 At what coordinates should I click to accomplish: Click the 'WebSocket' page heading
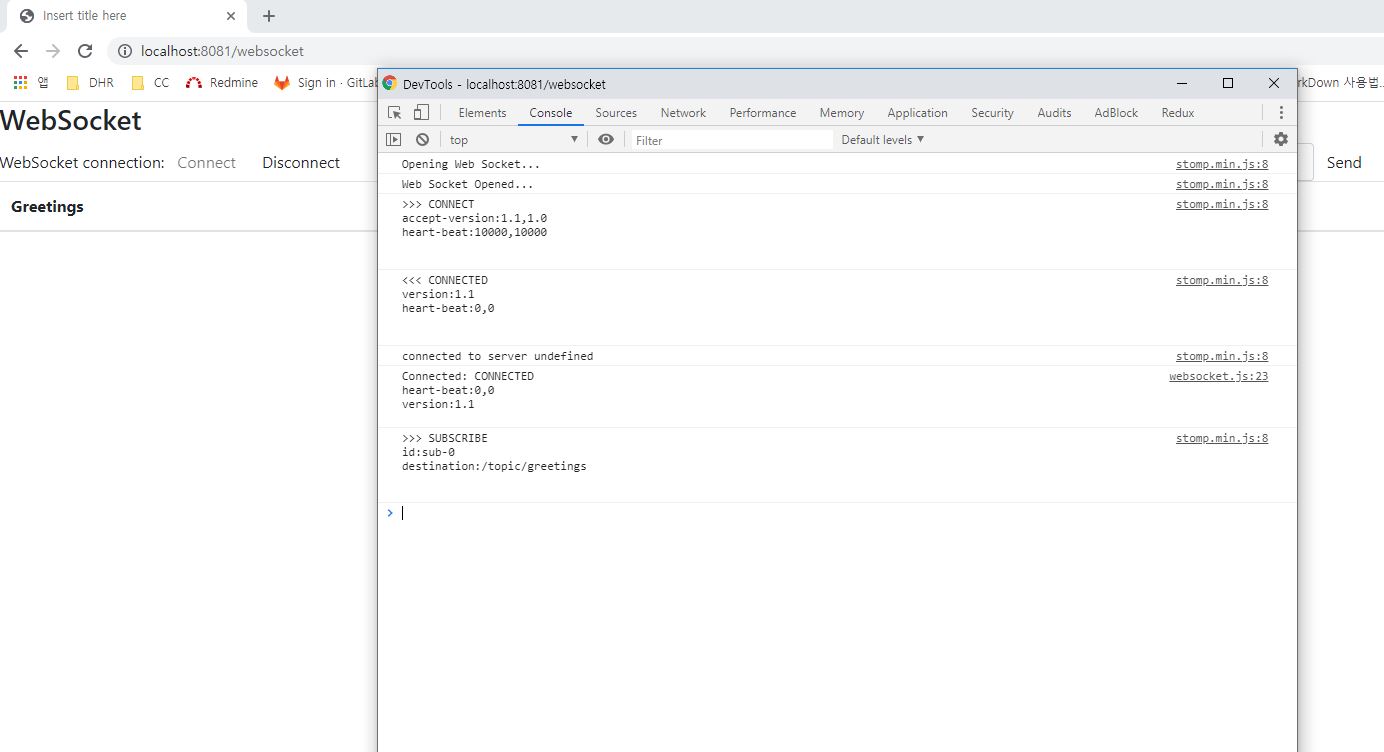[x=71, y=121]
